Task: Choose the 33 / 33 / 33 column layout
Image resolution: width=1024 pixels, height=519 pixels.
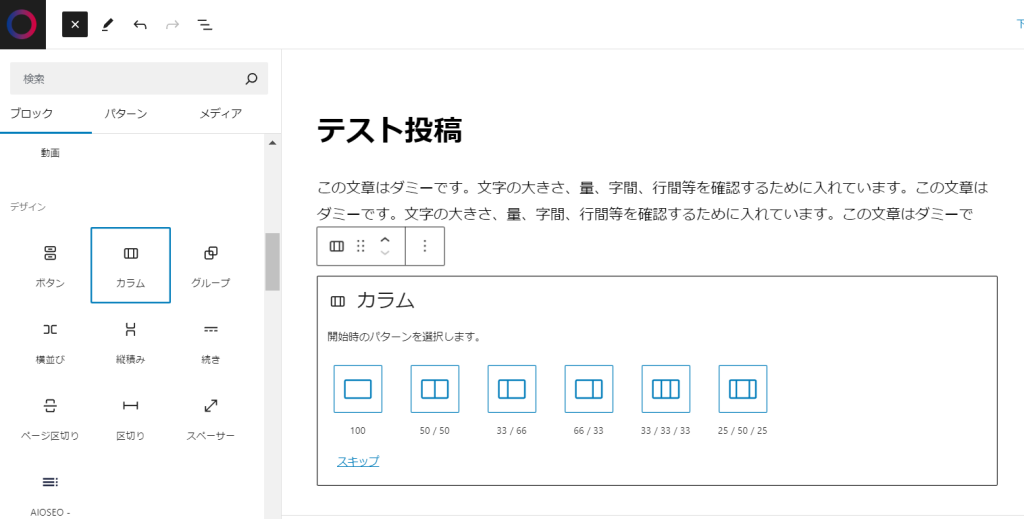Action: (666, 389)
